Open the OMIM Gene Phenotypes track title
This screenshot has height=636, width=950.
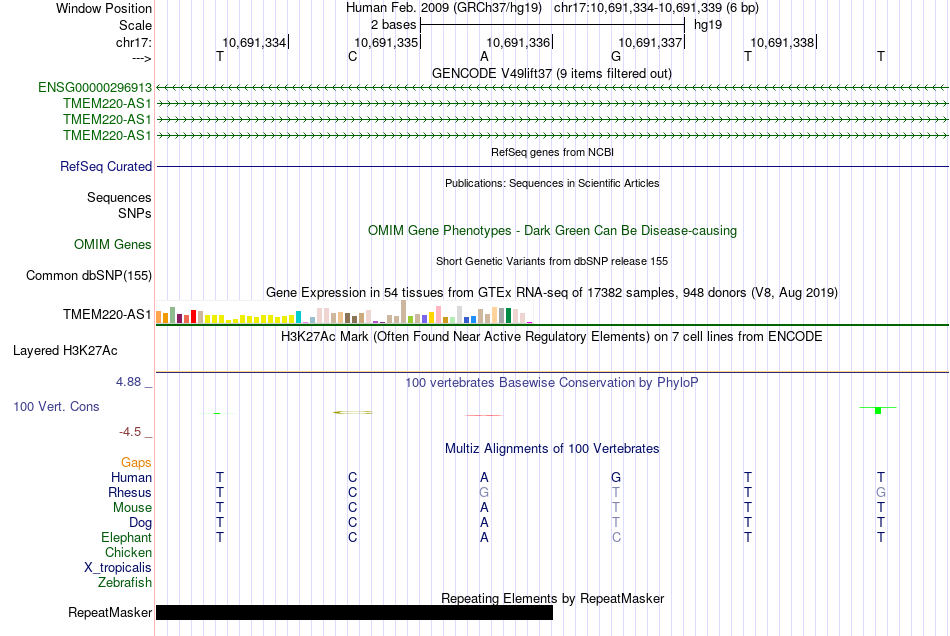click(552, 230)
